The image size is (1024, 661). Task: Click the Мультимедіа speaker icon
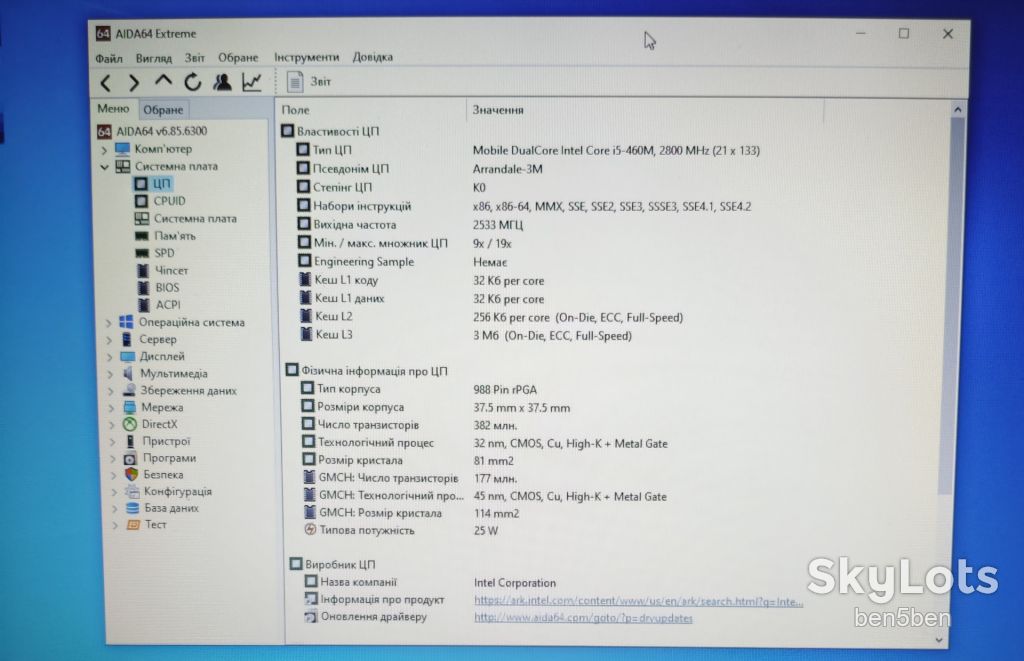(x=128, y=373)
